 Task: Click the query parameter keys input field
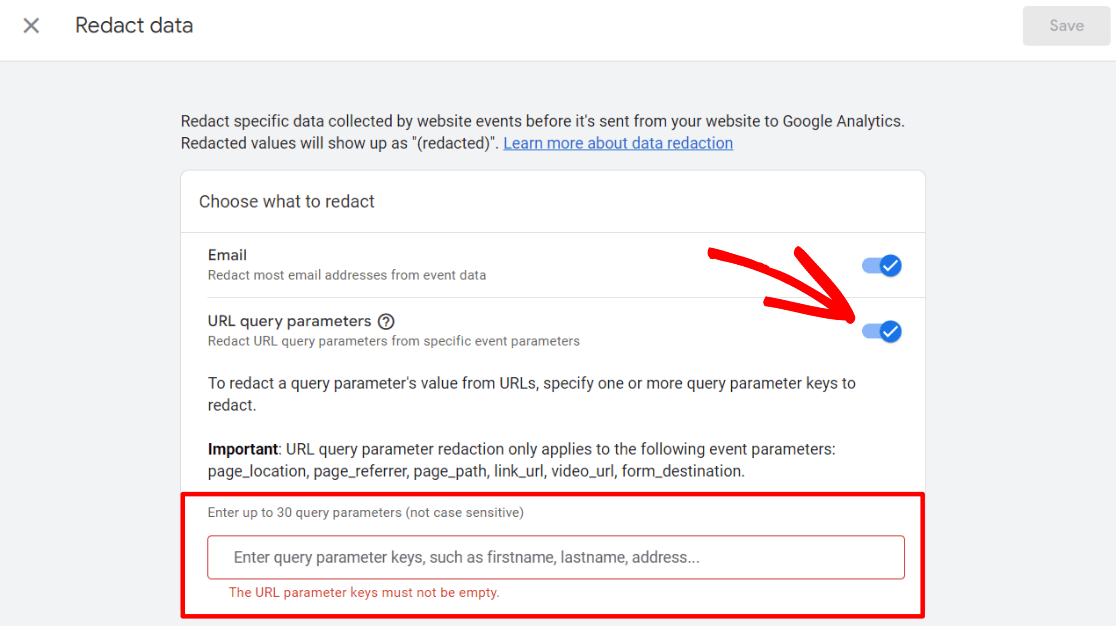click(x=555, y=557)
